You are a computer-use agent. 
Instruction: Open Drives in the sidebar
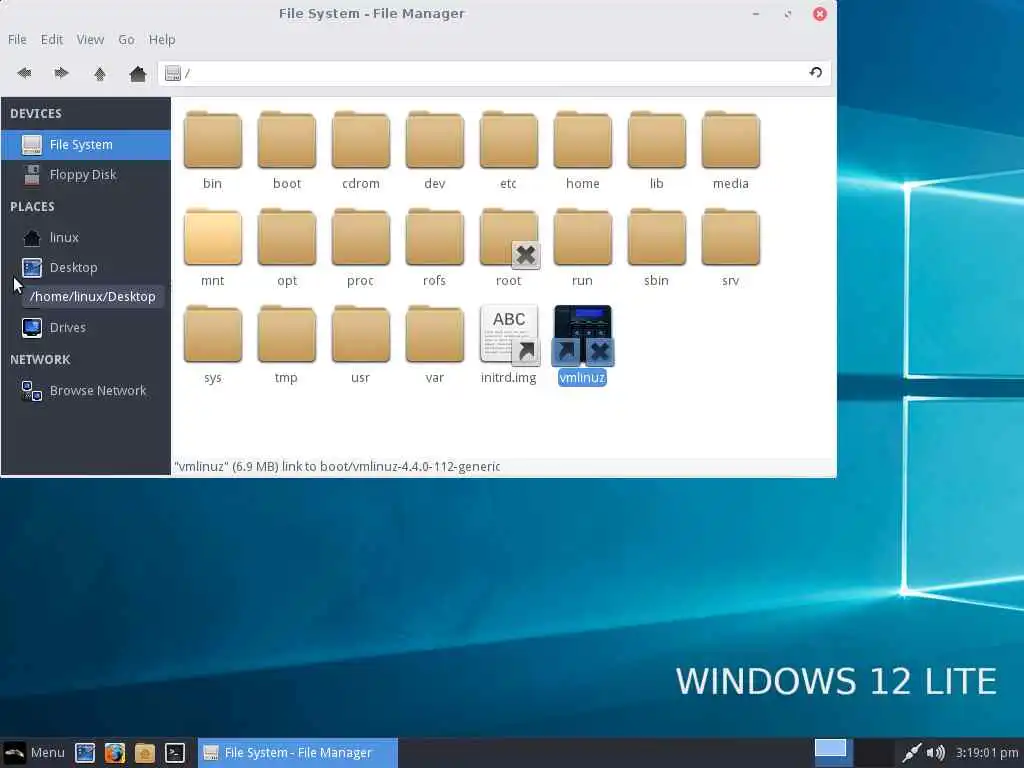pos(86,327)
